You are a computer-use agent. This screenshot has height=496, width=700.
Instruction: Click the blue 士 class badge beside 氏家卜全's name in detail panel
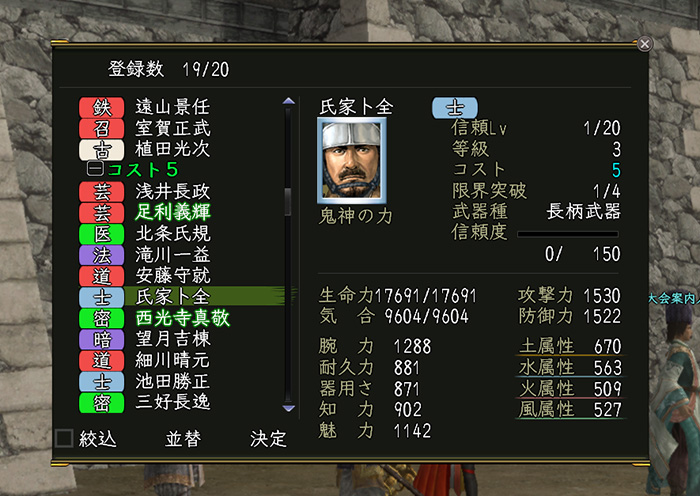click(x=454, y=108)
